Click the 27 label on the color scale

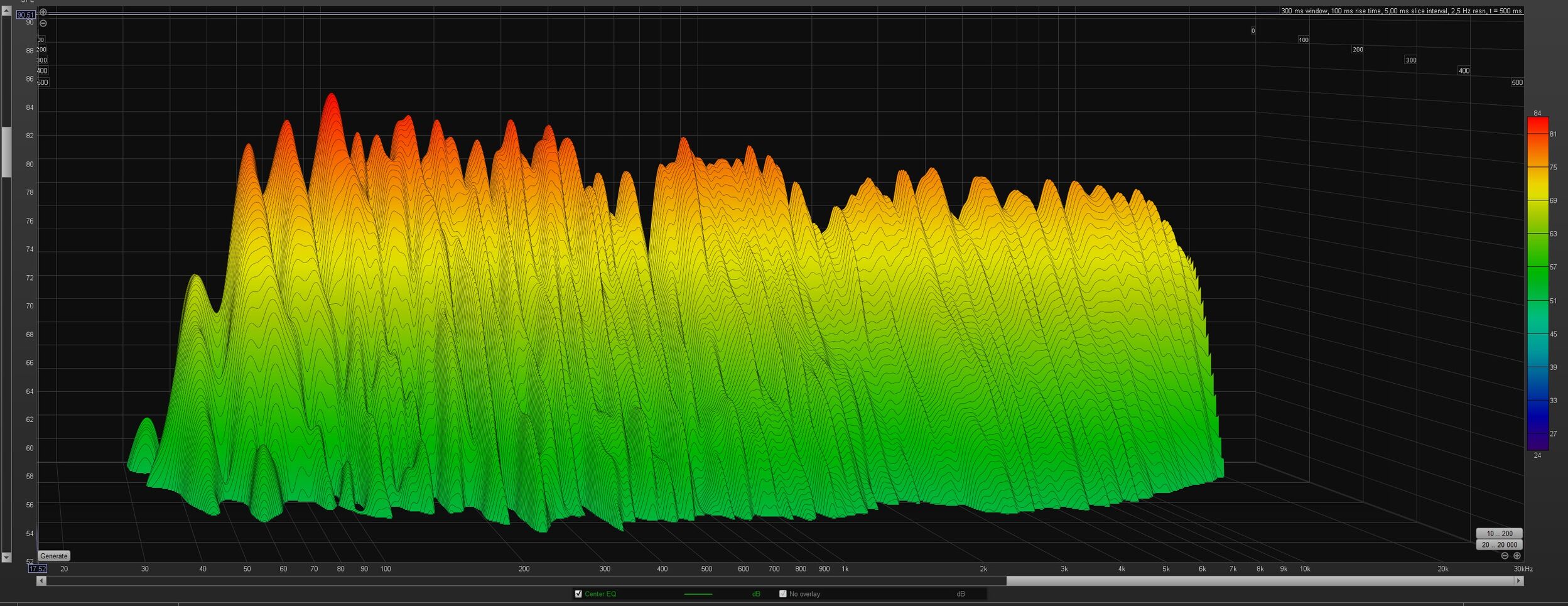click(1553, 434)
